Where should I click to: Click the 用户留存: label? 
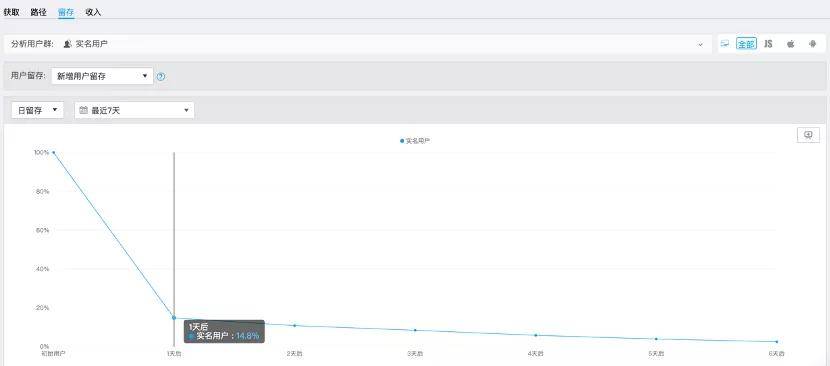click(x=29, y=76)
